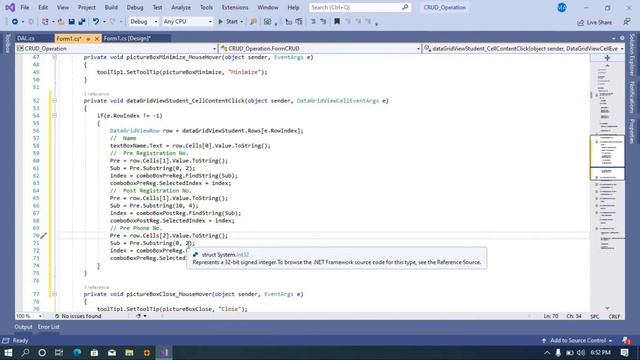
Task: Open the Debug menu
Action: (135, 7)
